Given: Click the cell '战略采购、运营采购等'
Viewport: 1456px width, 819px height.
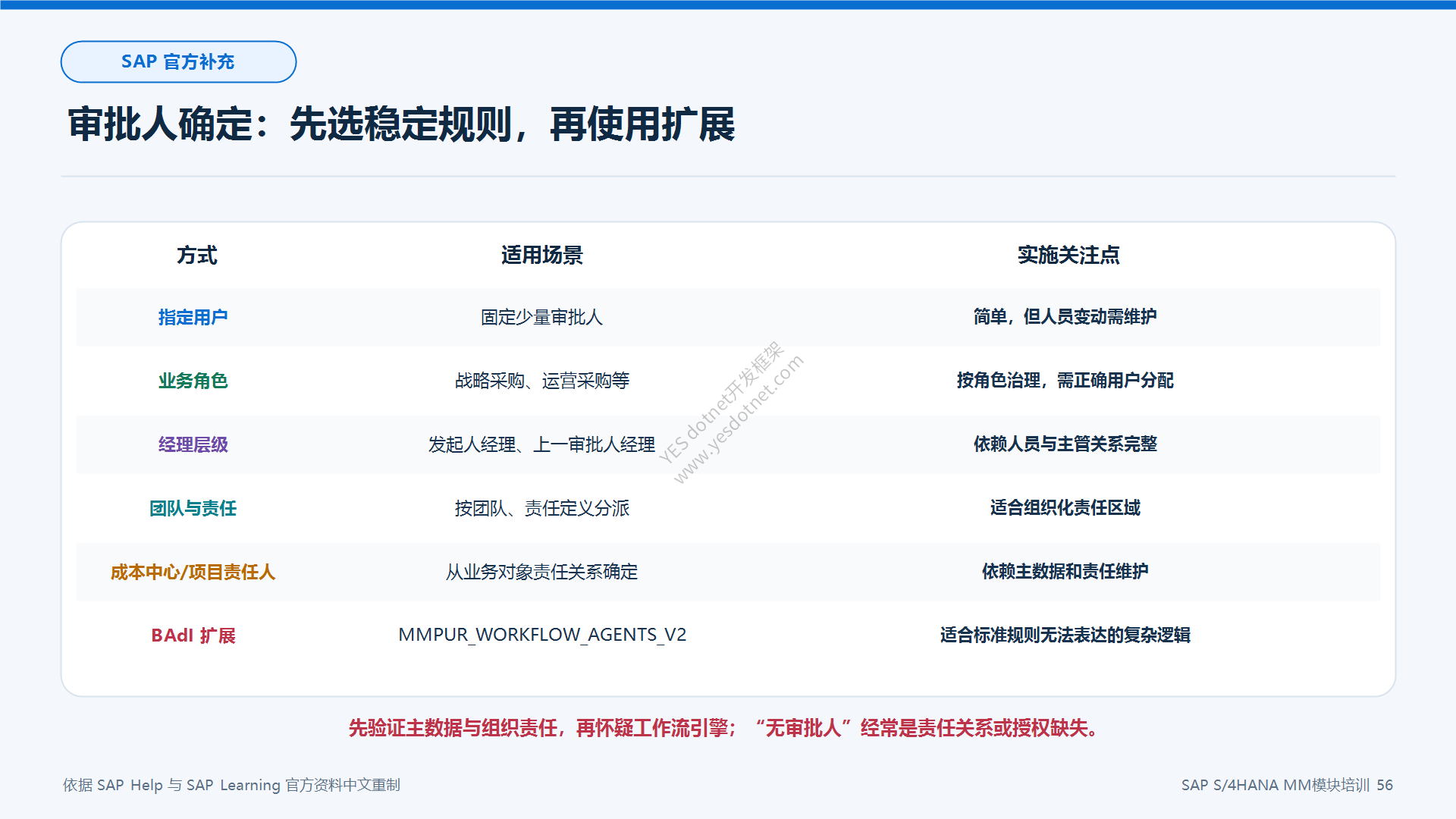Looking at the screenshot, I should (x=542, y=381).
